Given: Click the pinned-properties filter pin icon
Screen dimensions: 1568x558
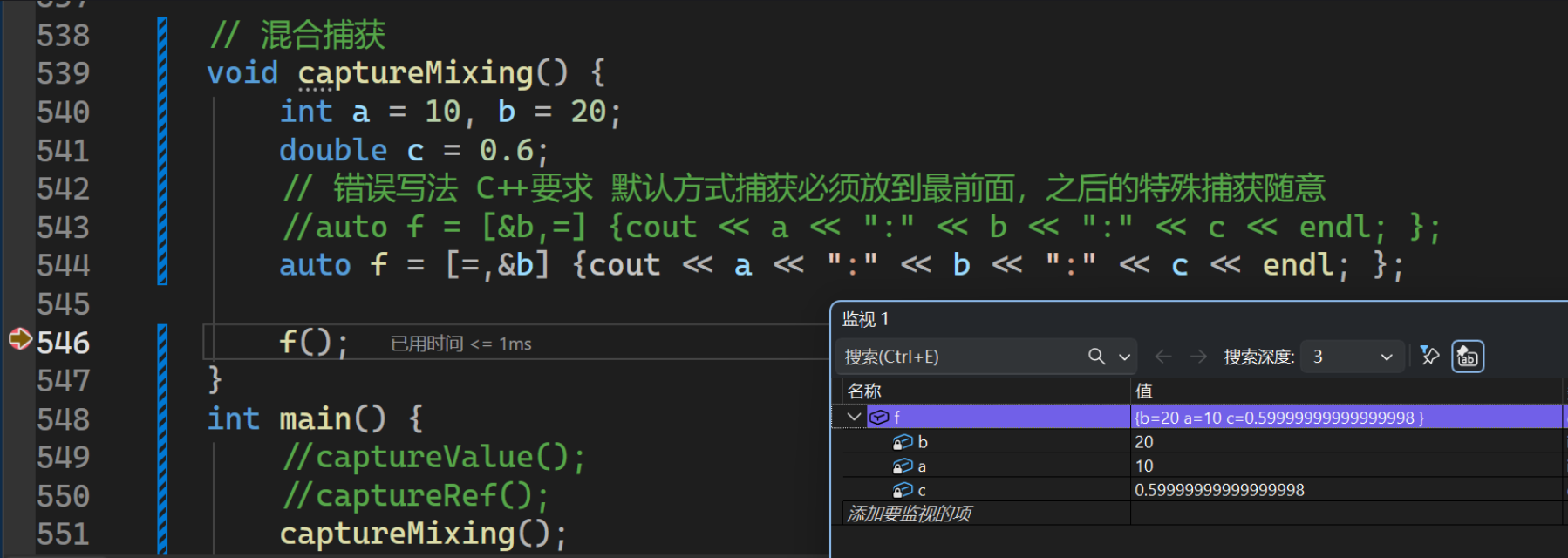Looking at the screenshot, I should click(x=1429, y=356).
